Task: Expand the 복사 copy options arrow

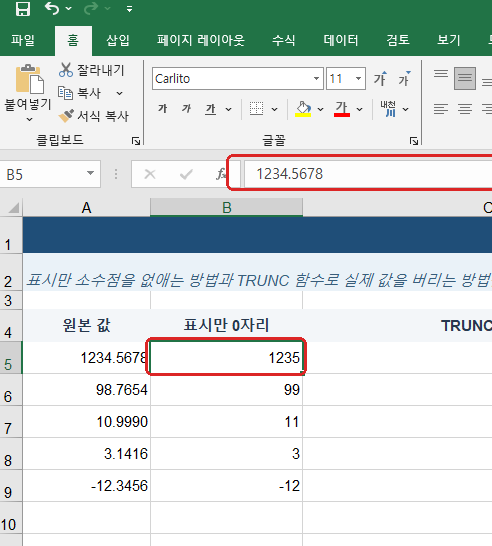Action: point(119,93)
